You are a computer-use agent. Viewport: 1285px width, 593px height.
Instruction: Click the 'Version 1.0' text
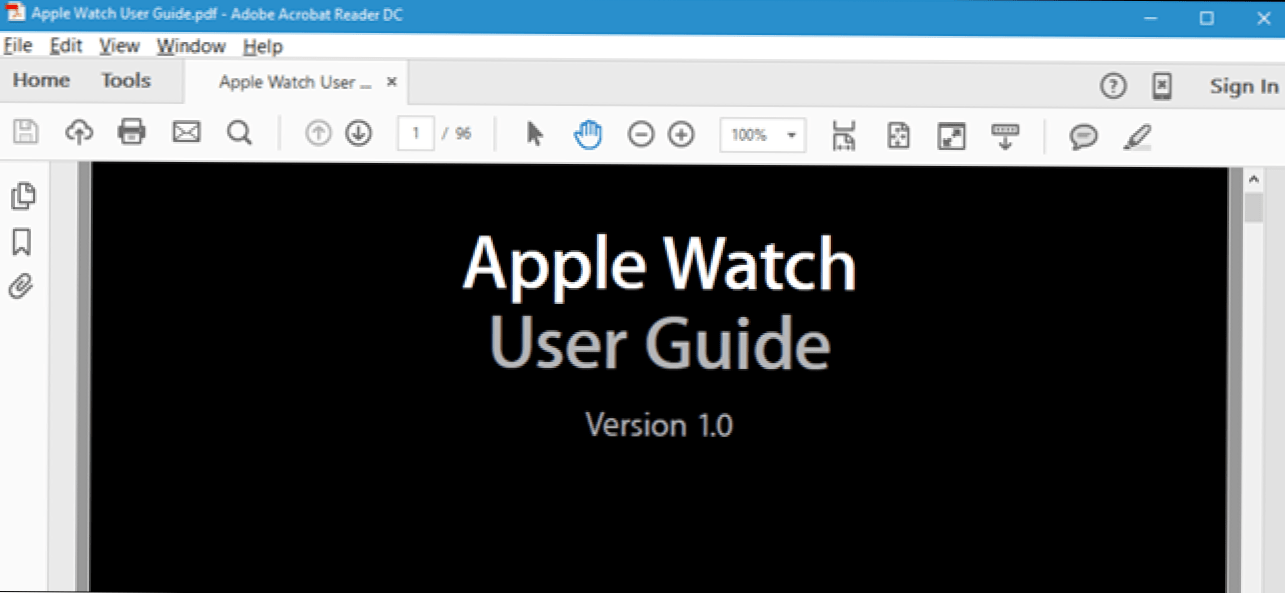click(659, 425)
